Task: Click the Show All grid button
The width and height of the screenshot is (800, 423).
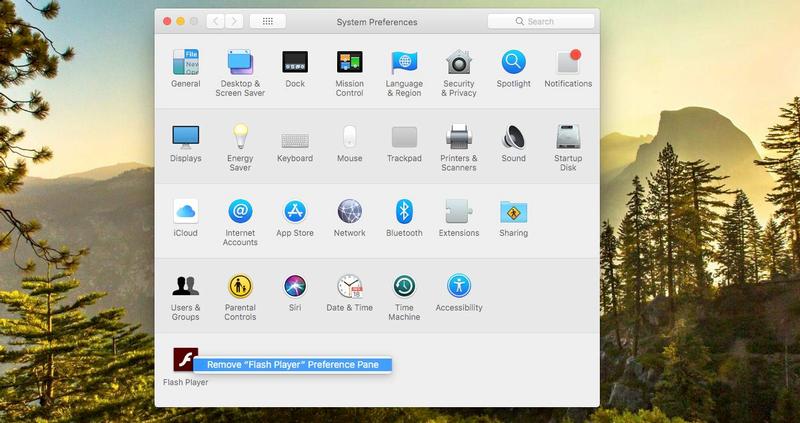Action: 268,21
